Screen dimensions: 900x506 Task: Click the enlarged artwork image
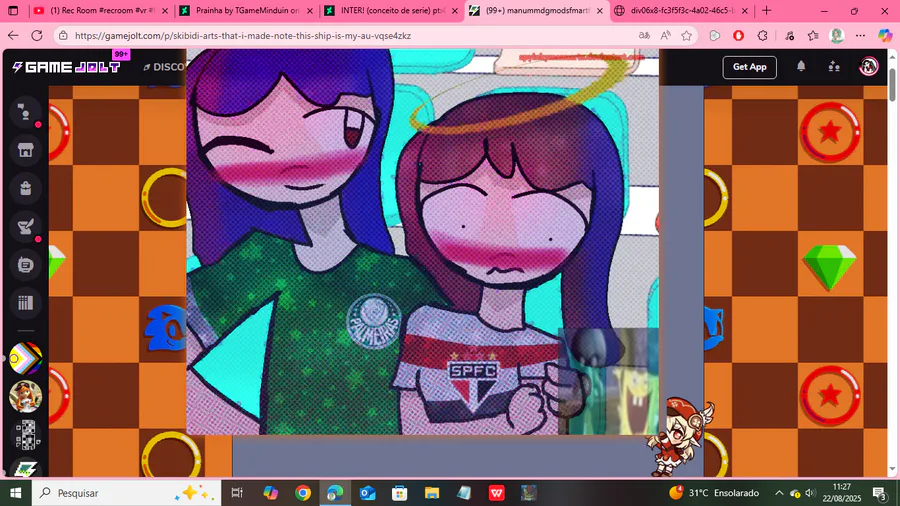pos(422,242)
